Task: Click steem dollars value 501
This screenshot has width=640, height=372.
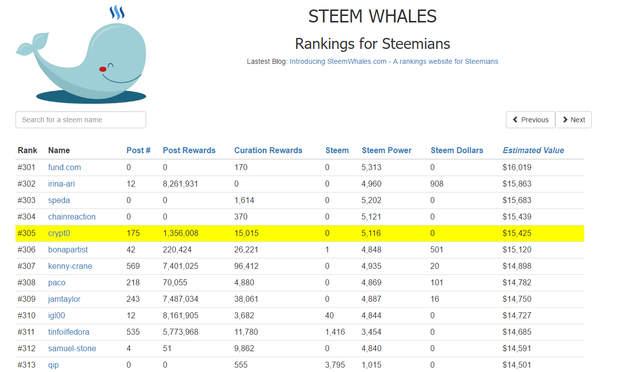Action: [437, 249]
